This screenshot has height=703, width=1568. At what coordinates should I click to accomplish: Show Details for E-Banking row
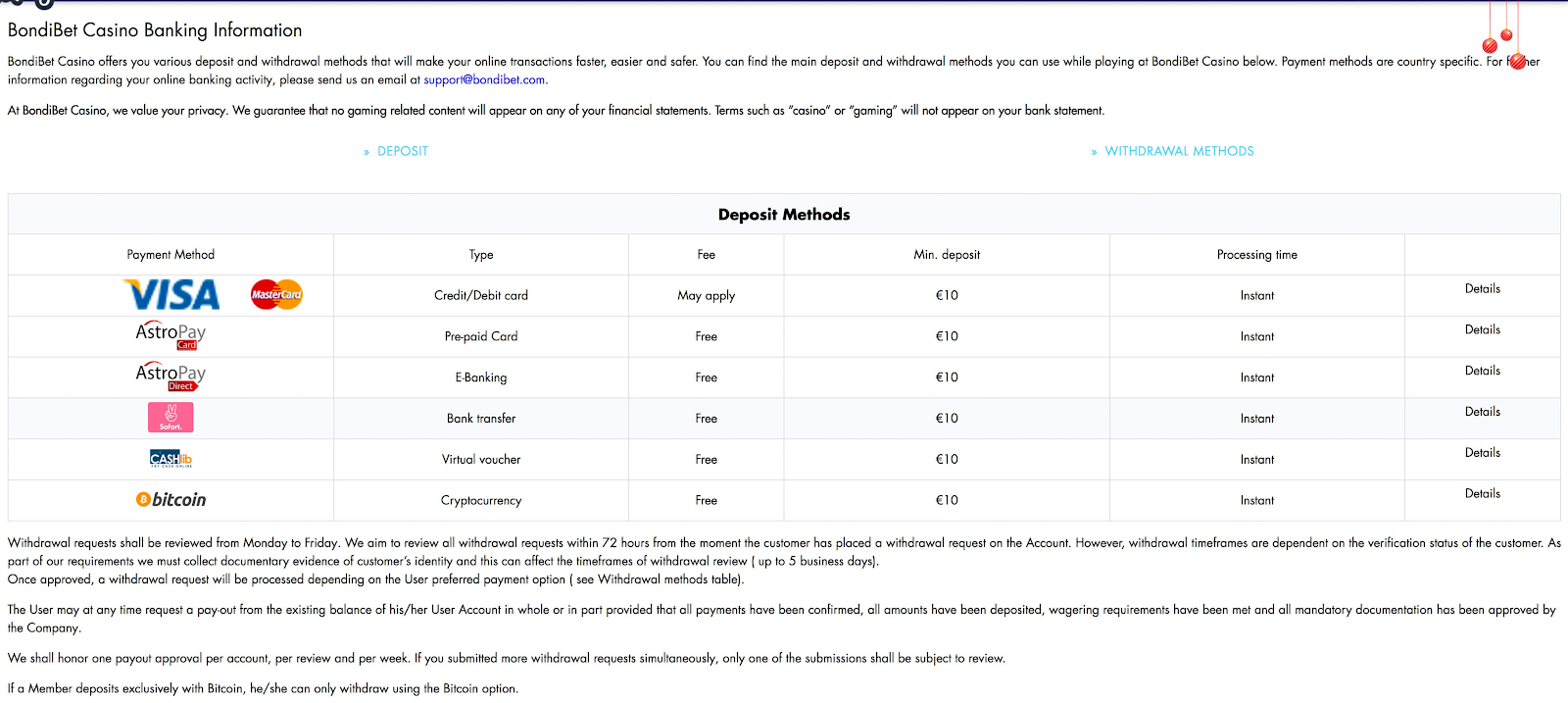click(x=1482, y=372)
